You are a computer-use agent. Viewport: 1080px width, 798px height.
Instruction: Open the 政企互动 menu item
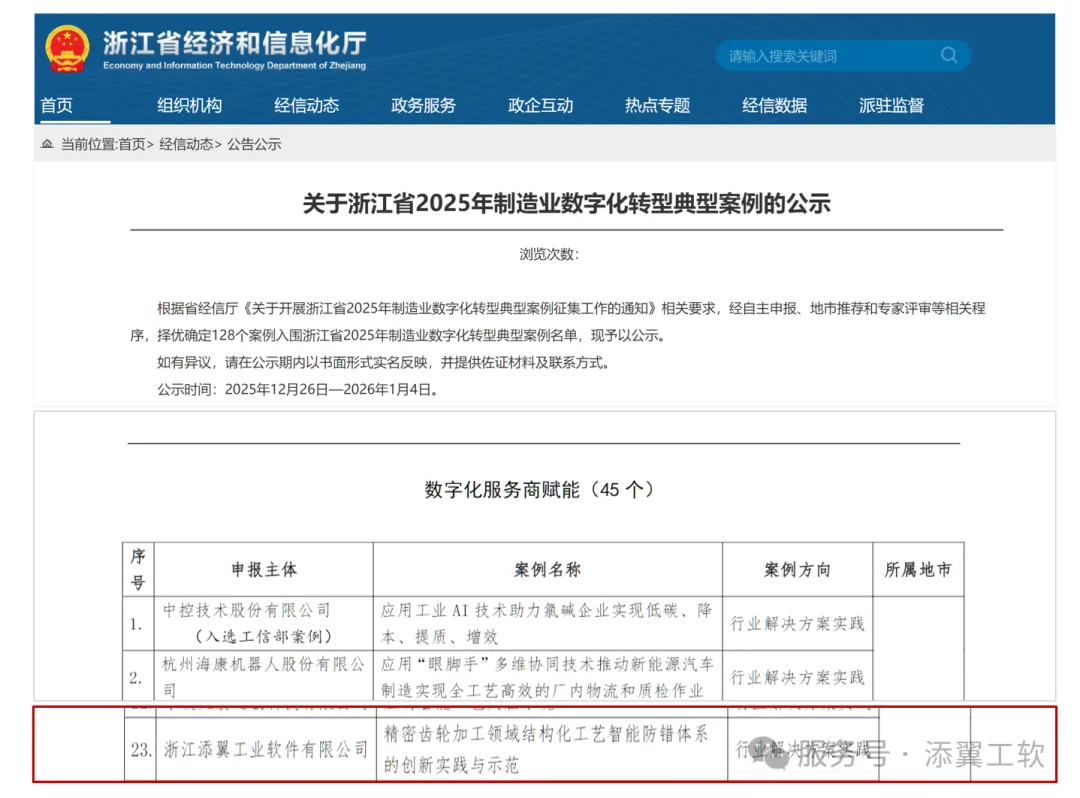tap(540, 105)
